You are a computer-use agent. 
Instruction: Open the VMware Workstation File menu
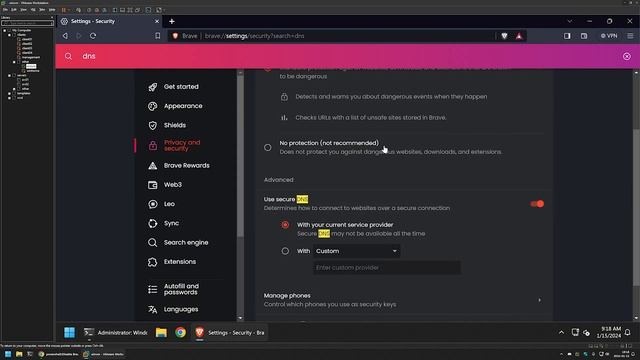click(x=5, y=9)
